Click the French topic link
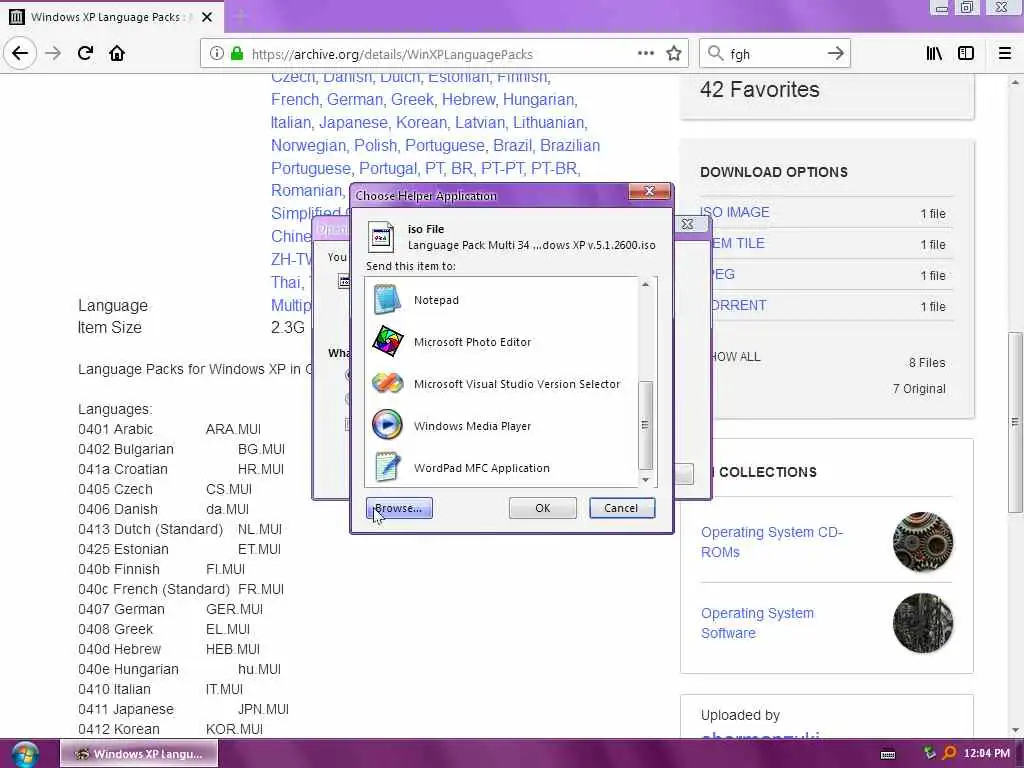This screenshot has width=1024, height=768. (x=295, y=99)
